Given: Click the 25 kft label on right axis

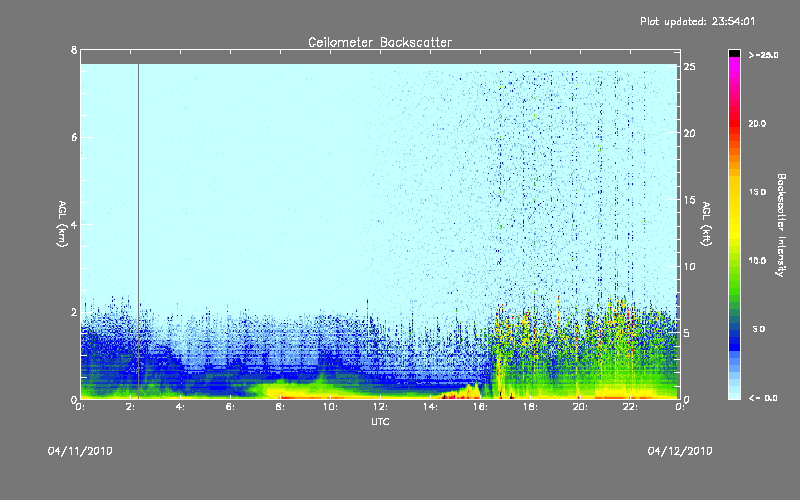Looking at the screenshot, I should (689, 67).
